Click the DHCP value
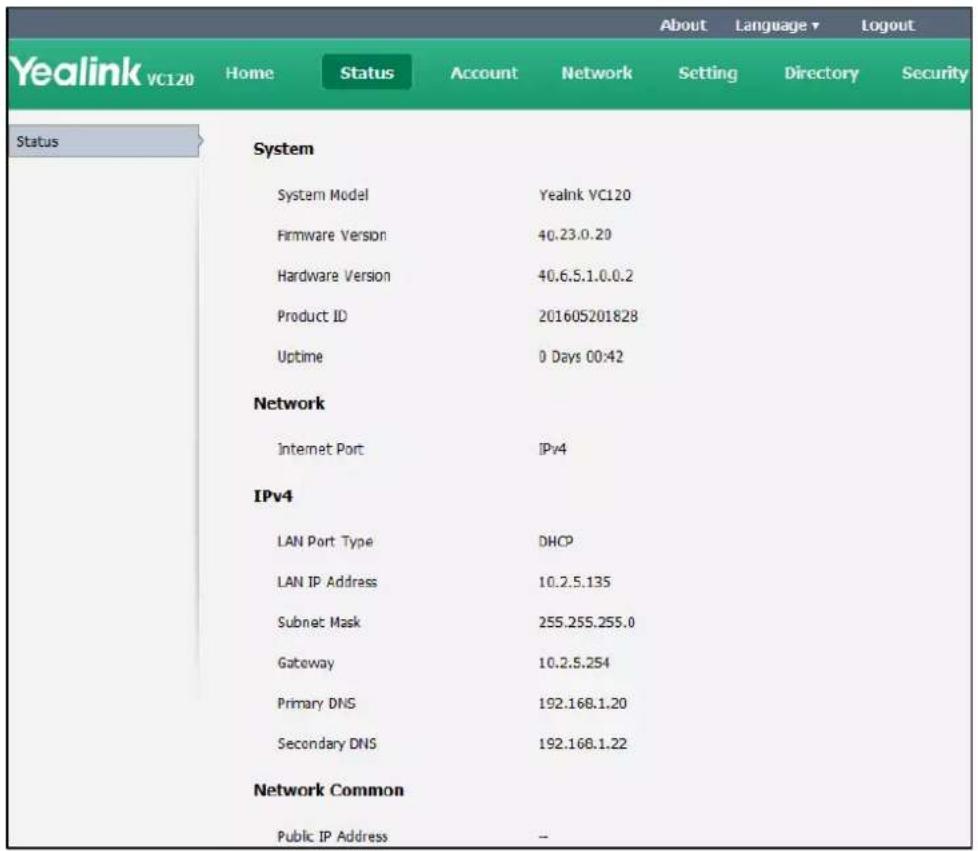This screenshot has height=851, width=978. (556, 542)
